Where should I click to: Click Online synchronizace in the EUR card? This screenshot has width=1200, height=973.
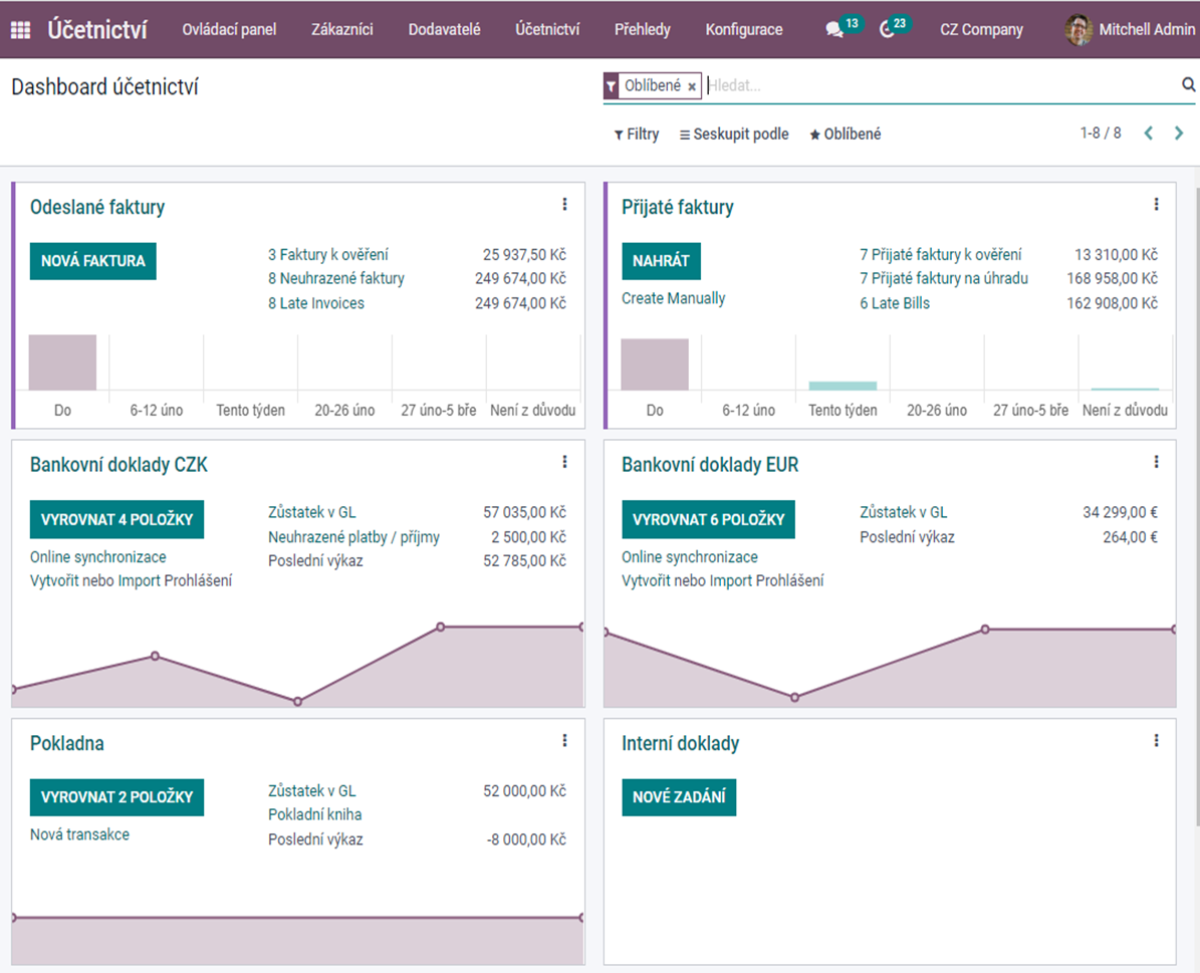[690, 557]
